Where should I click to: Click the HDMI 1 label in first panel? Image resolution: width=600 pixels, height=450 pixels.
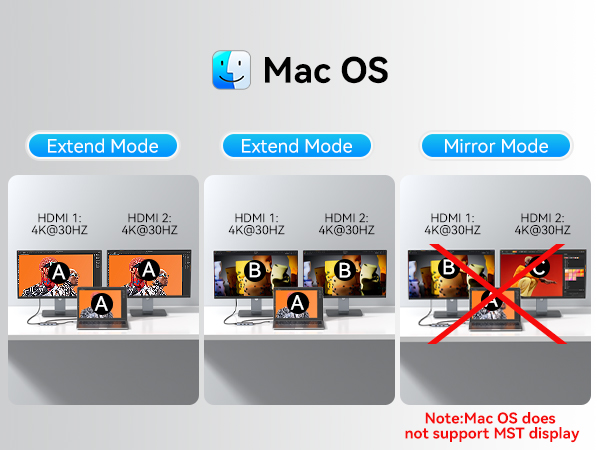[59, 224]
